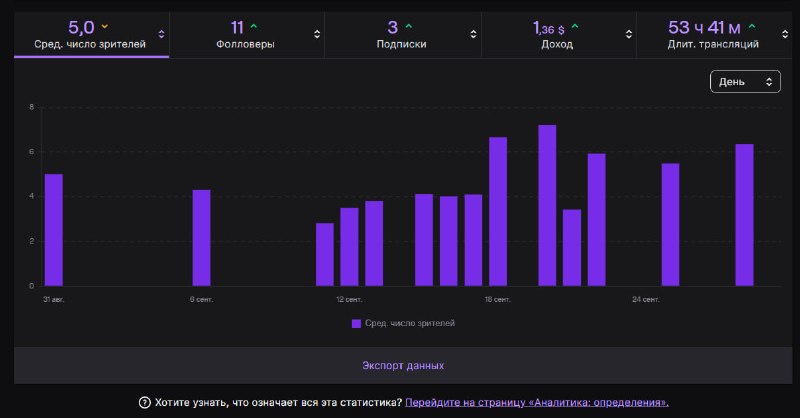Select the Длит. трансляций metric tab
The height and width of the screenshot is (418, 800).
click(x=714, y=35)
